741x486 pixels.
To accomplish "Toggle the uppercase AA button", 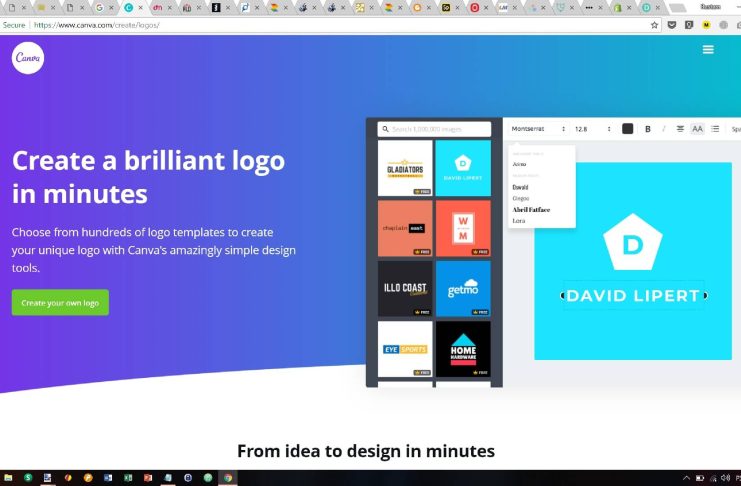I will point(698,129).
